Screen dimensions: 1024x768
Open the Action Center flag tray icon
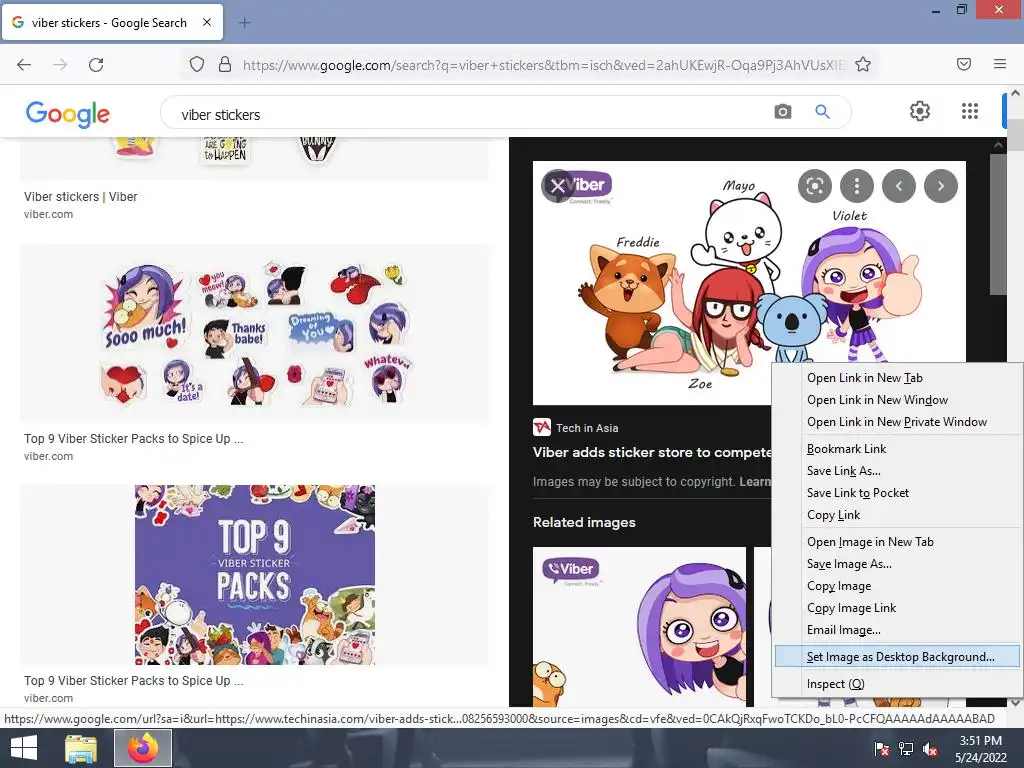click(882, 749)
